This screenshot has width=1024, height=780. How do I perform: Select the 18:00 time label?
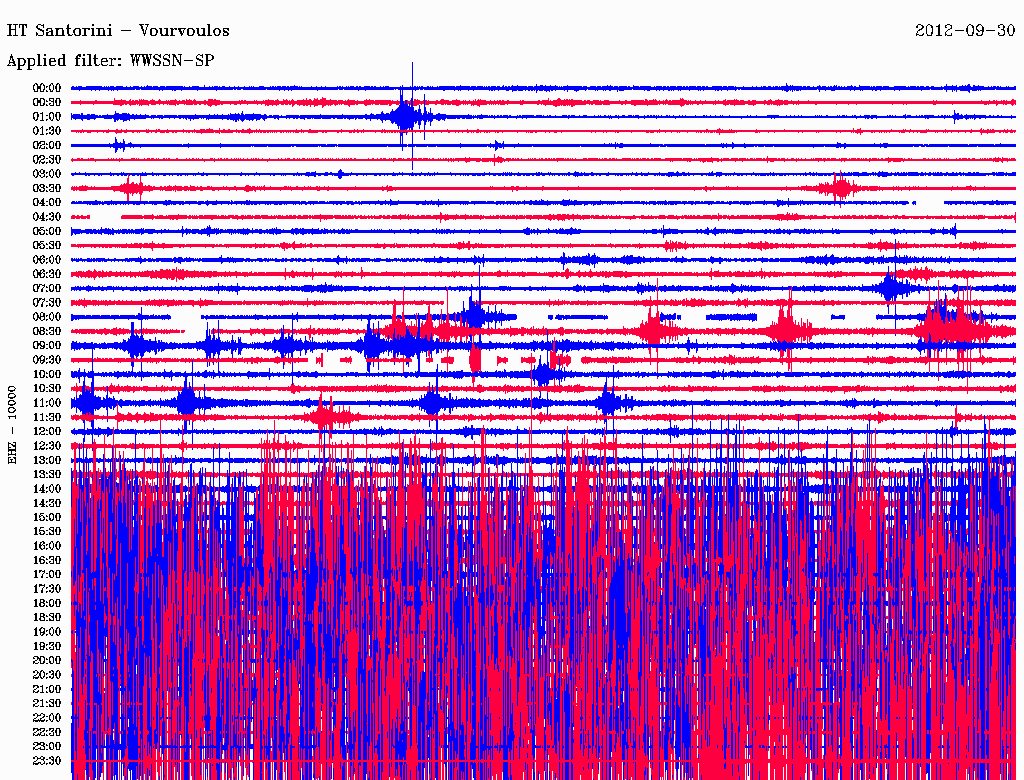(47, 603)
